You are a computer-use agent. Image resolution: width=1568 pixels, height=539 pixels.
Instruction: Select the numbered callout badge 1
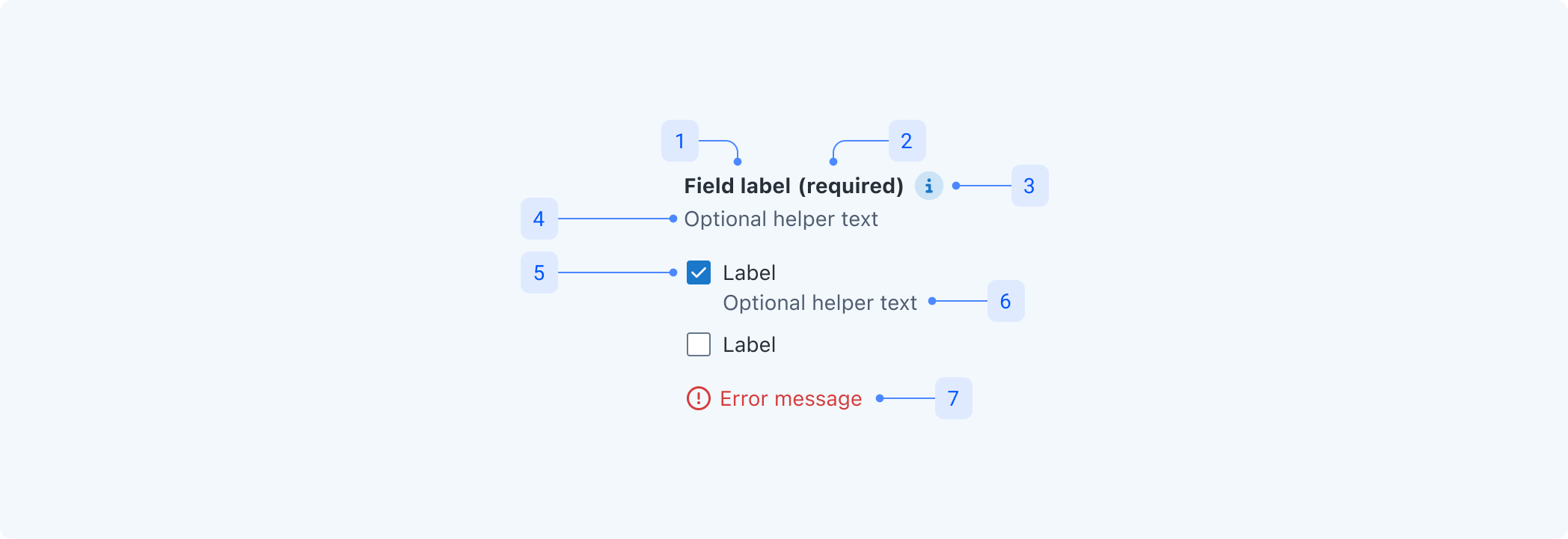tap(680, 141)
